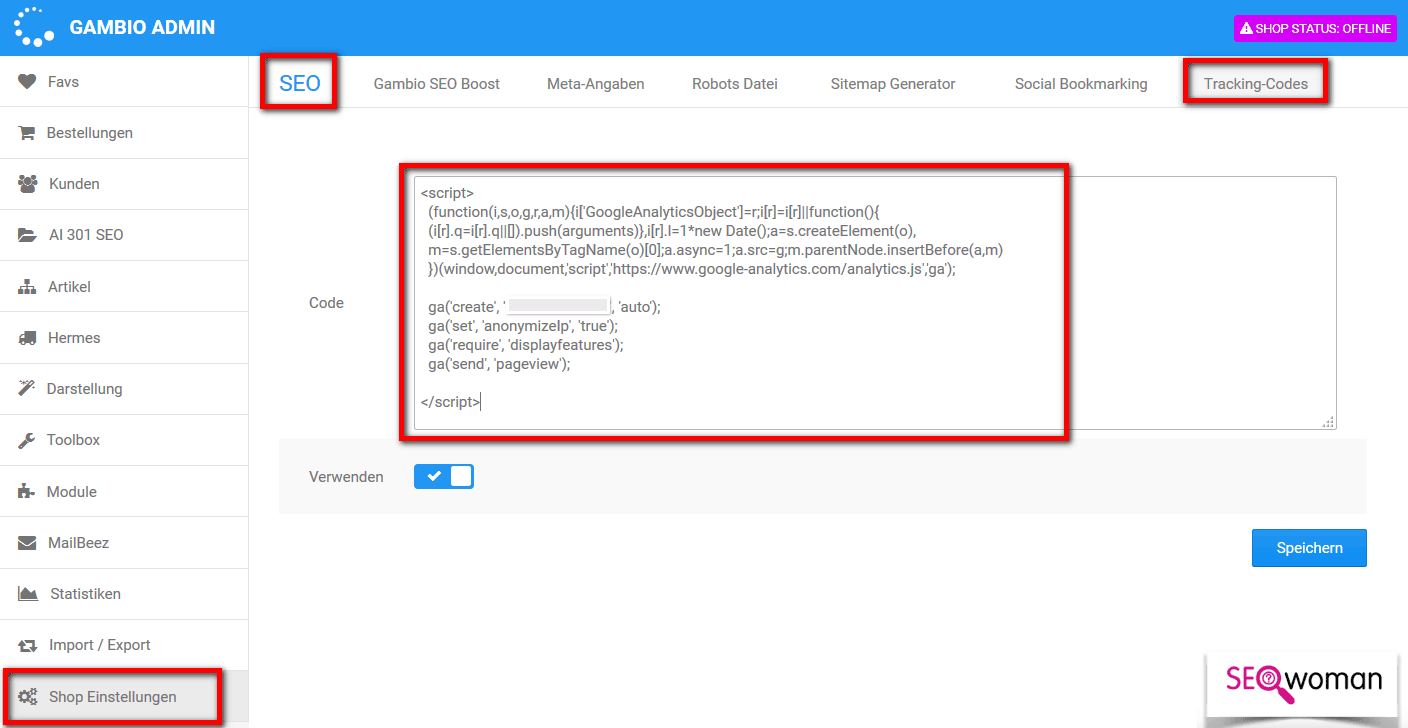Open Shop Einstellungen menu entry
Image resolution: width=1408 pixels, height=728 pixels.
pyautogui.click(x=124, y=697)
